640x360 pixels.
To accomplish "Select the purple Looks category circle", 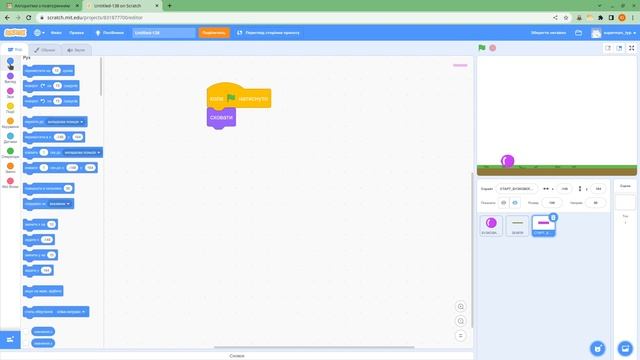I will [x=10, y=76].
